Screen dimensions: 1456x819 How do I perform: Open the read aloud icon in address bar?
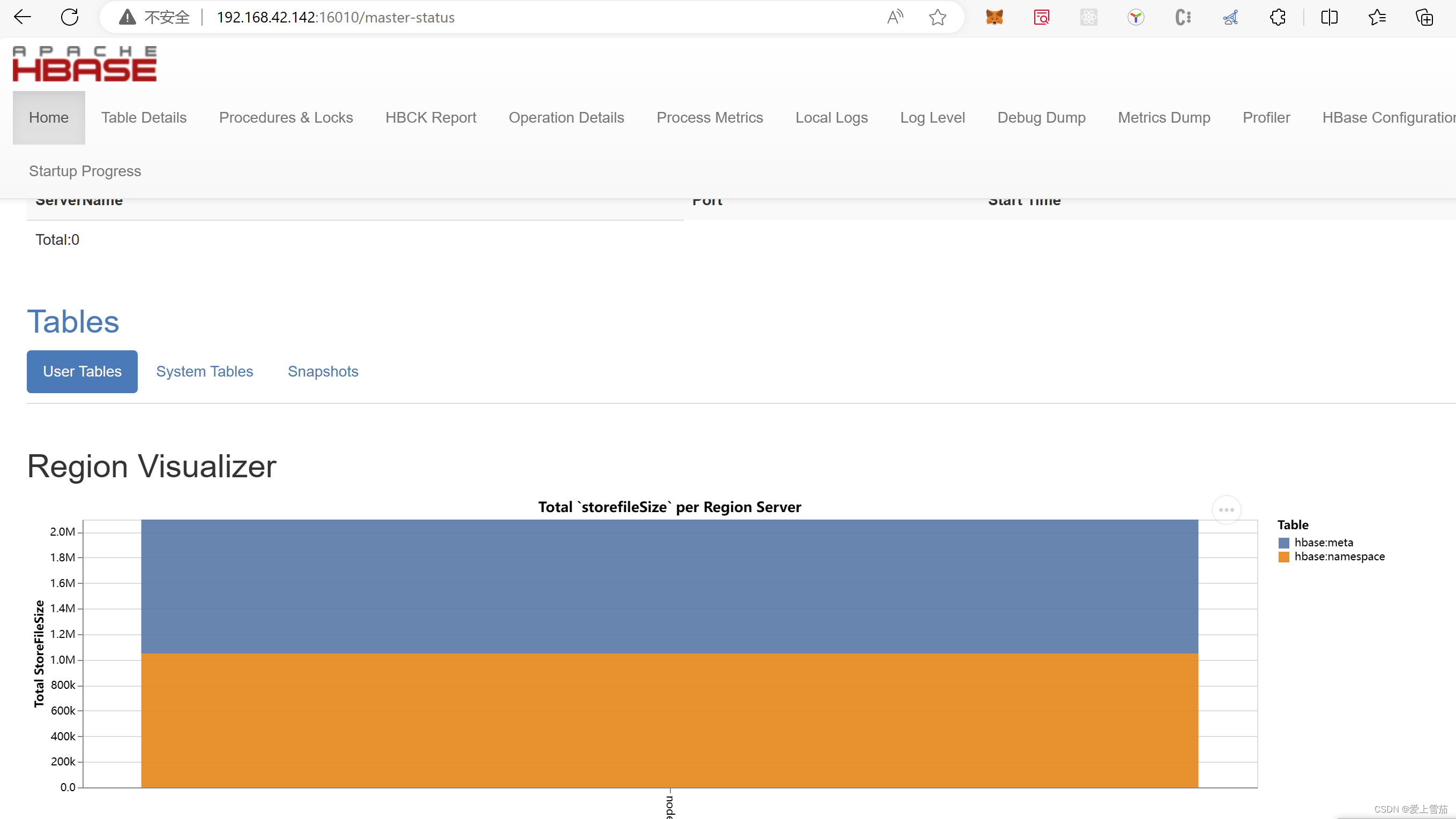[895, 17]
